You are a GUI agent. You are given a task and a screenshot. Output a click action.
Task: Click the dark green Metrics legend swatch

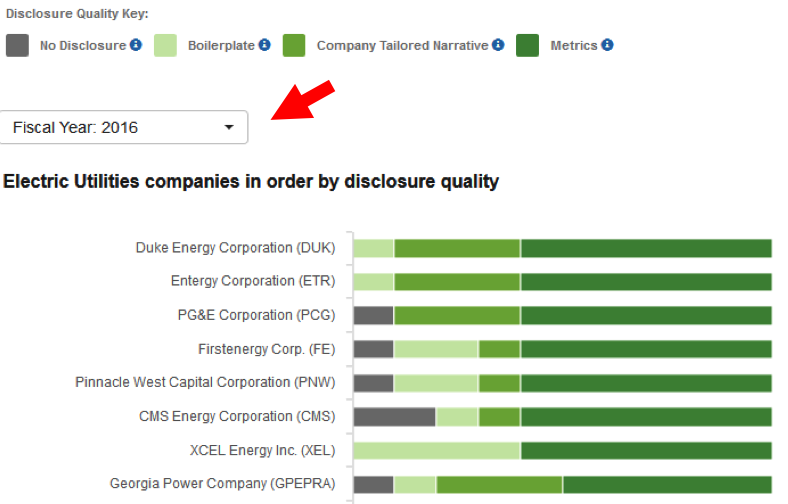coord(528,45)
